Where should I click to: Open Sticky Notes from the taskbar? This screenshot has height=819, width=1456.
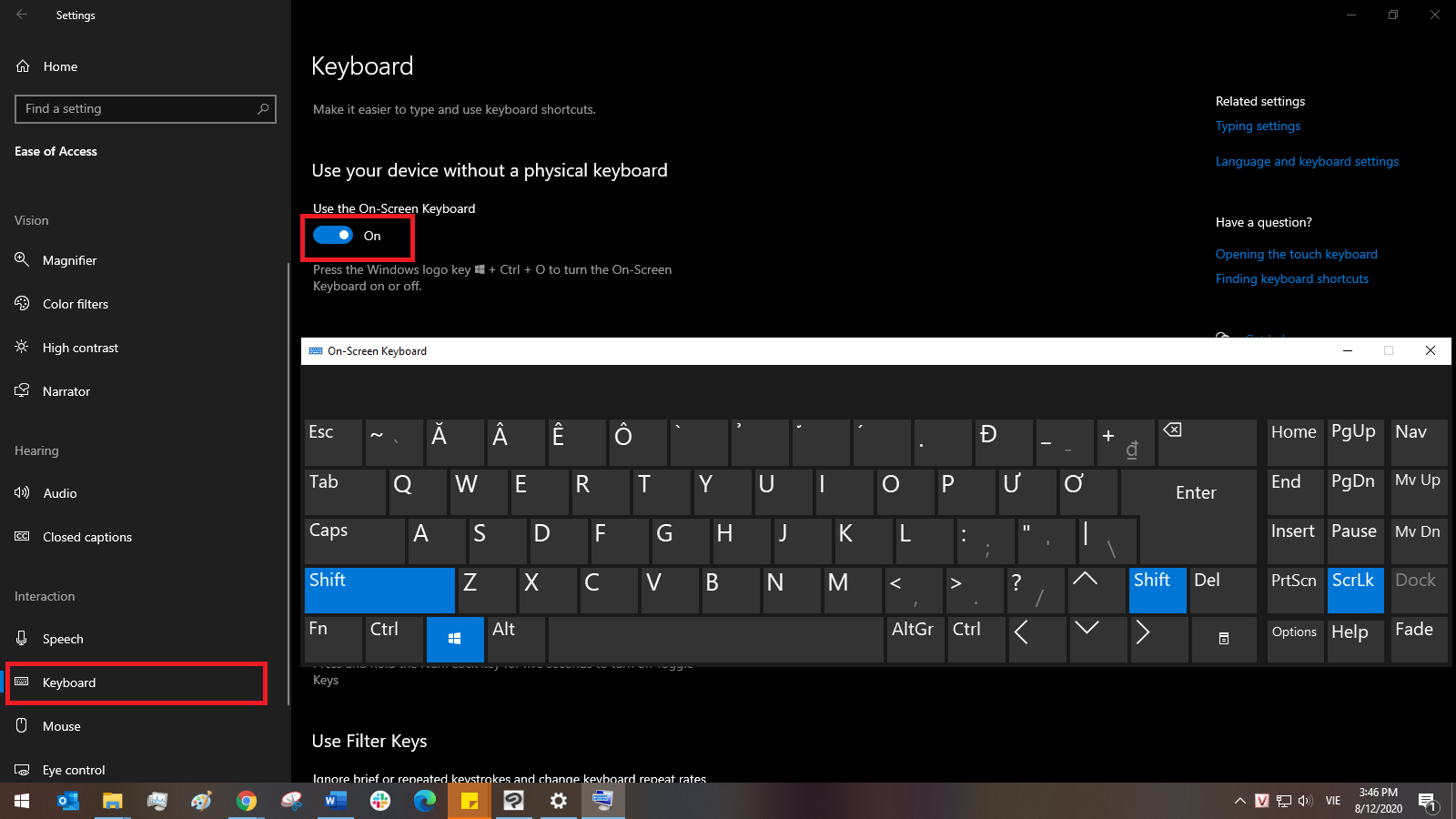click(470, 801)
